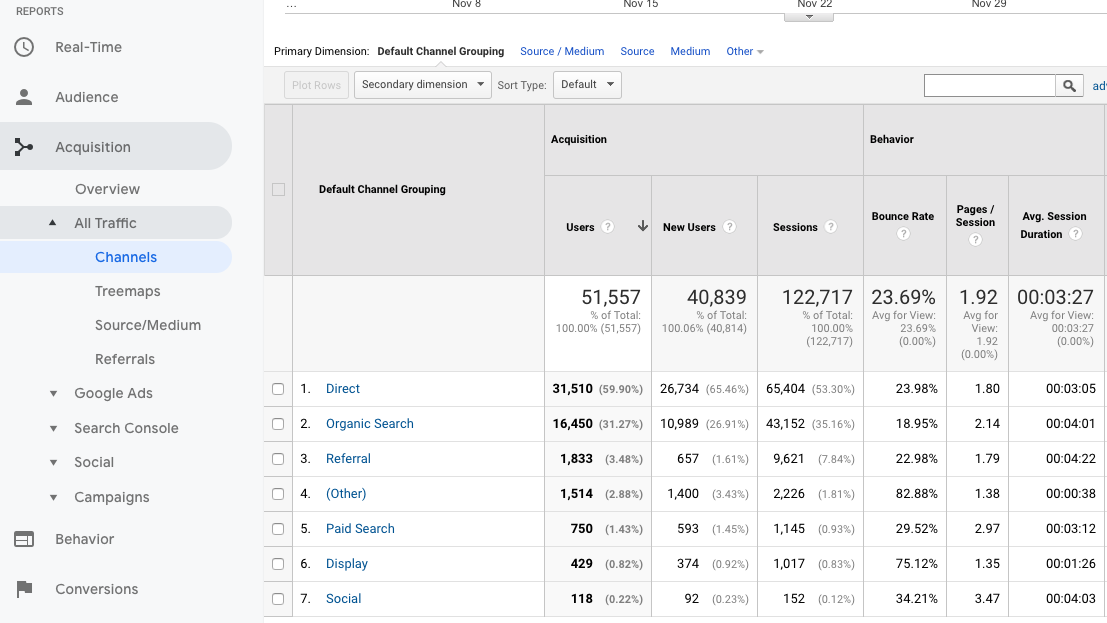The width and height of the screenshot is (1107, 623).
Task: Check the Paid Search row checkbox
Action: (x=278, y=529)
